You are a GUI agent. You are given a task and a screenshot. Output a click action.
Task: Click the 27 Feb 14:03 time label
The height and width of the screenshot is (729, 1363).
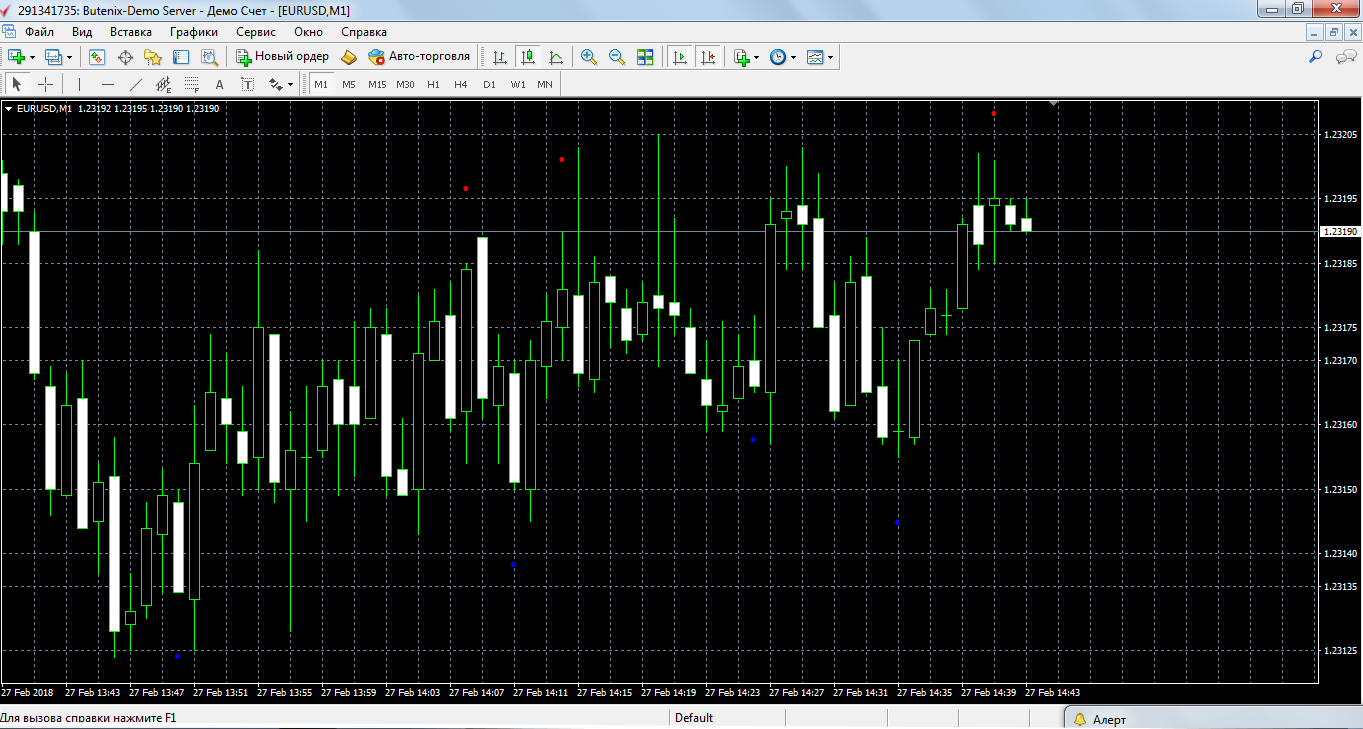click(413, 692)
